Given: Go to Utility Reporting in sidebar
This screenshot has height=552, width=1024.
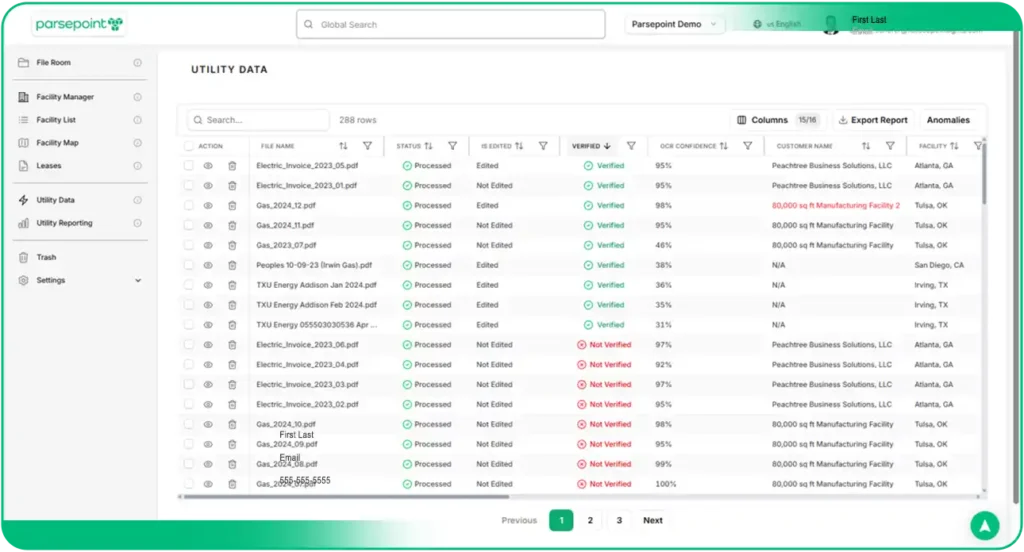Looking at the screenshot, I should [x=64, y=223].
